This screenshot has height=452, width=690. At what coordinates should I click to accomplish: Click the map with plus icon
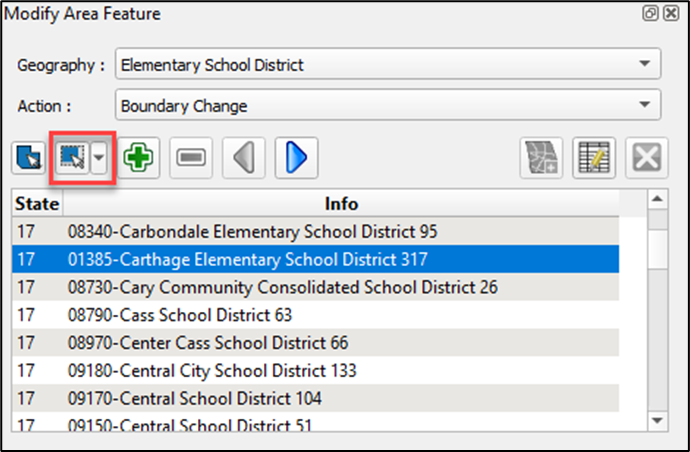541,158
